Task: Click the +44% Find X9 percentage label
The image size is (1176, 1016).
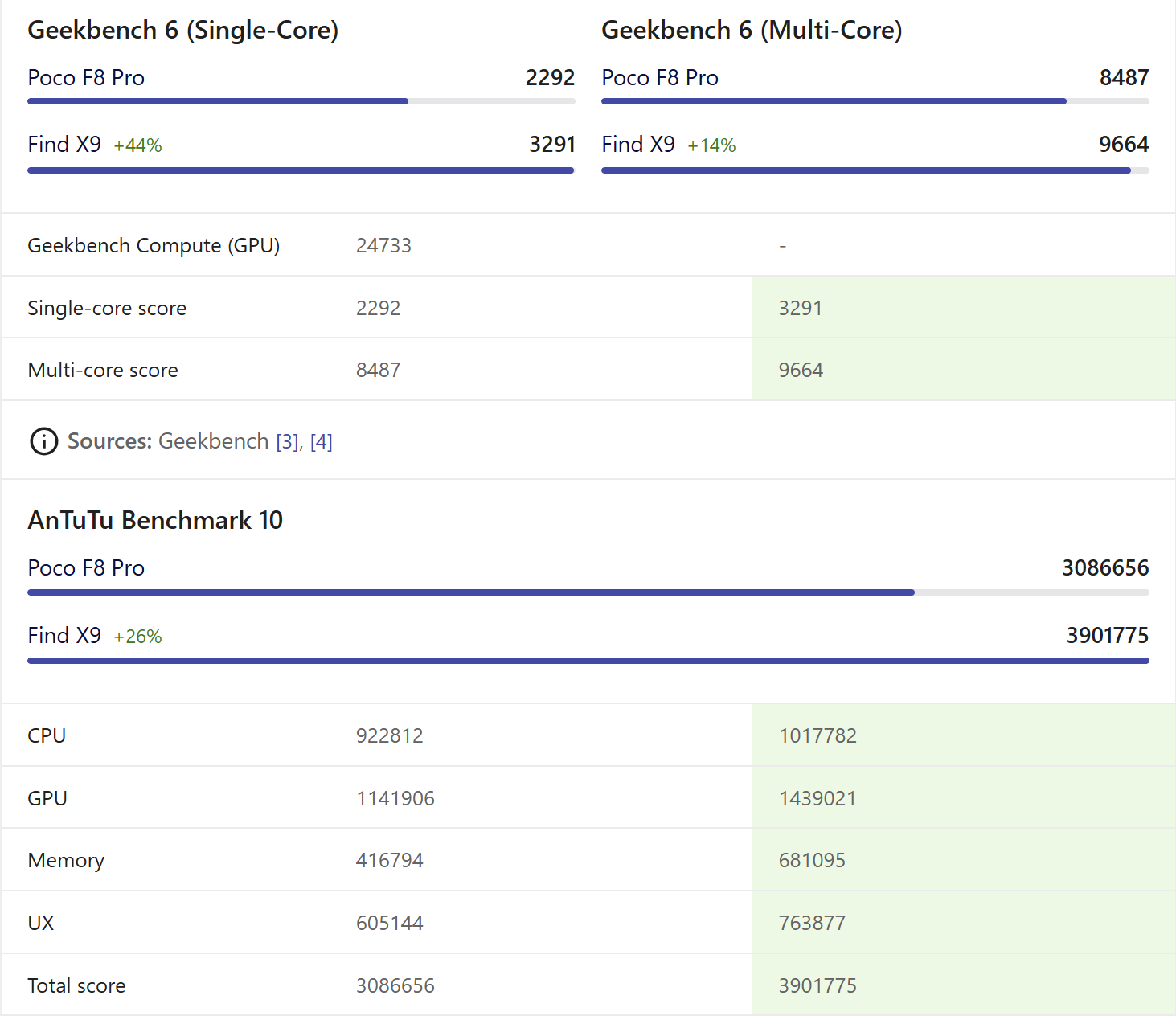Action: 137,145
